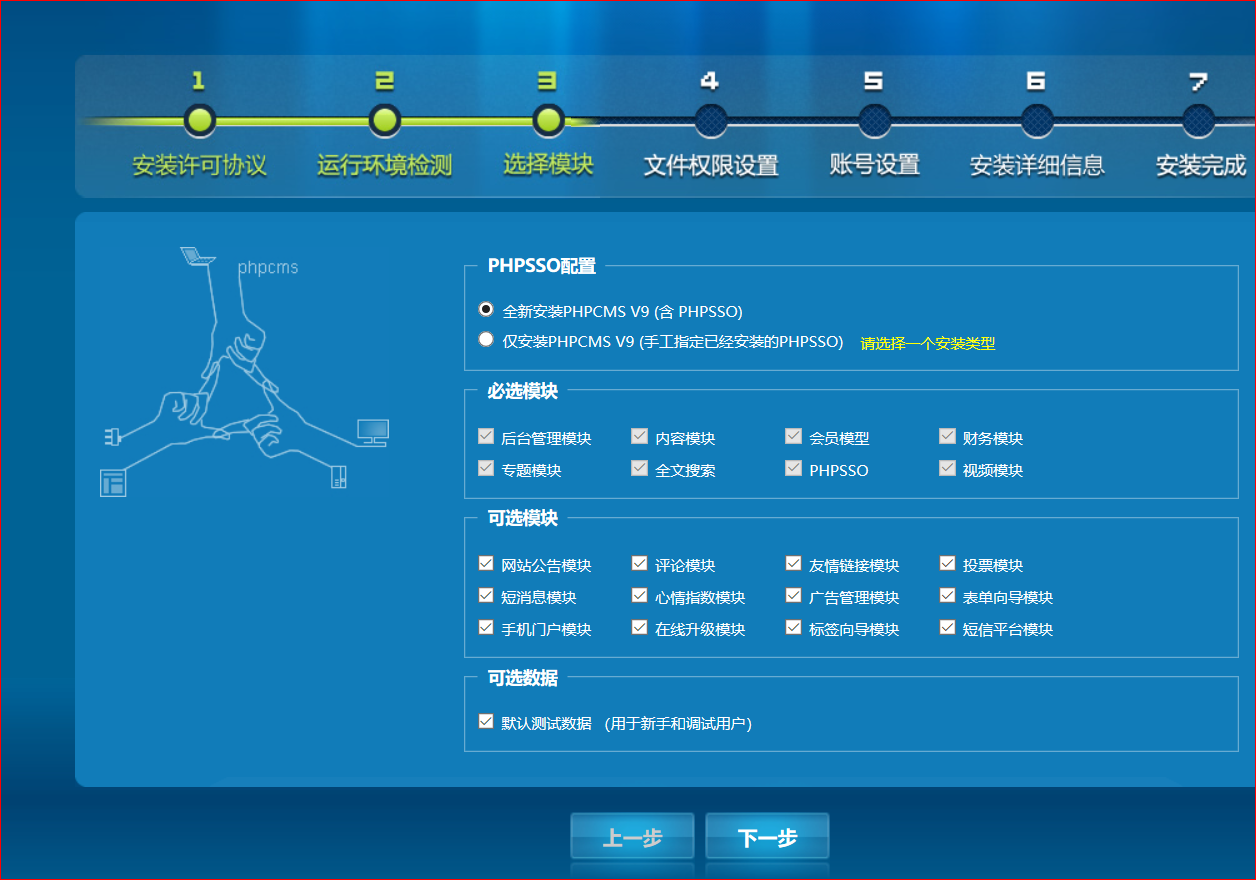Click the step 6 install details circle

[x=1037, y=121]
